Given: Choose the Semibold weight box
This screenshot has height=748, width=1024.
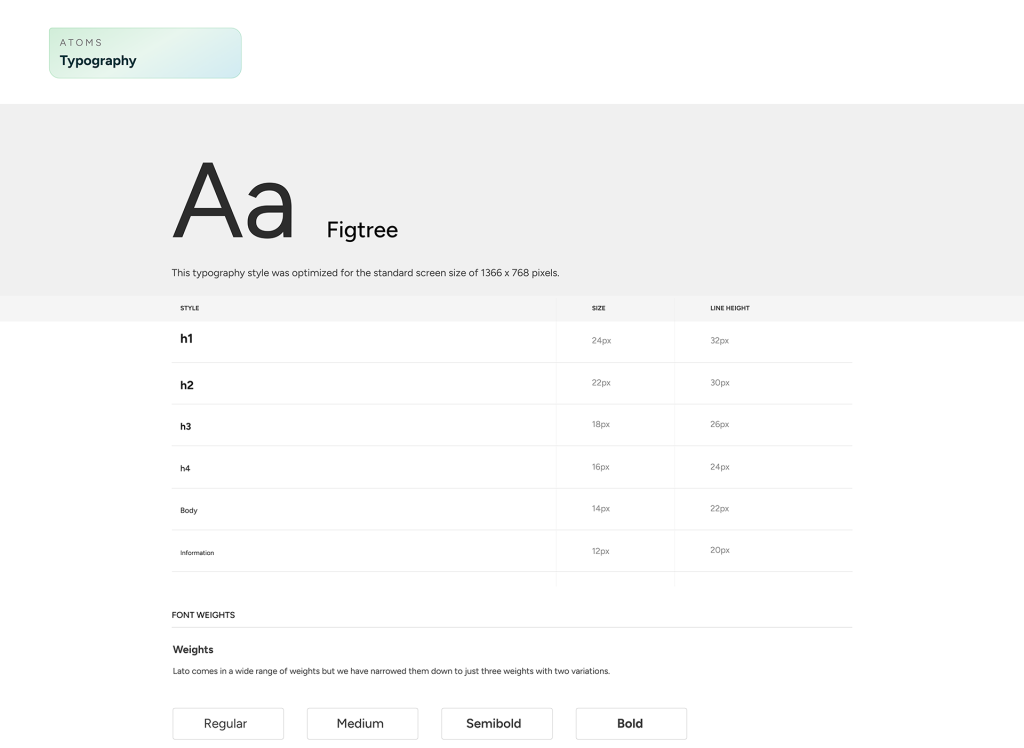Looking at the screenshot, I should [496, 723].
